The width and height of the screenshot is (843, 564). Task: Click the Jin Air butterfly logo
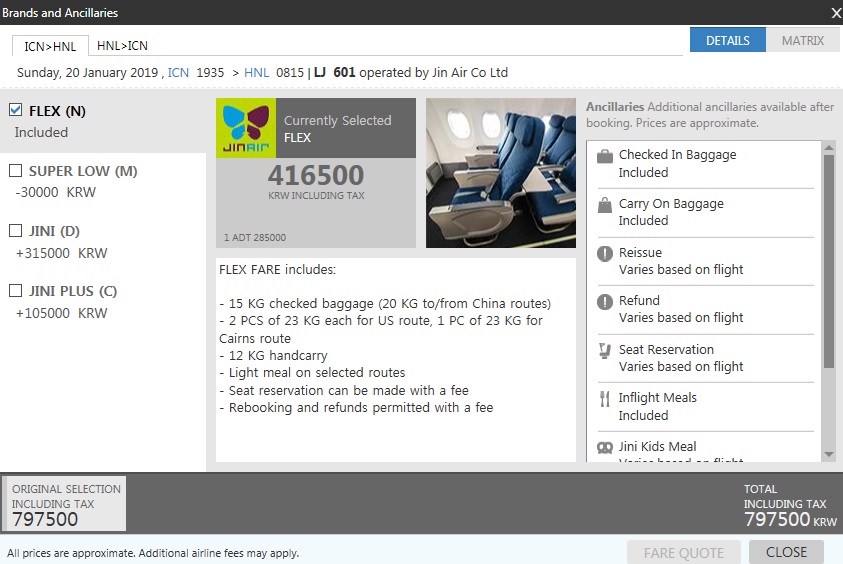tap(246, 128)
